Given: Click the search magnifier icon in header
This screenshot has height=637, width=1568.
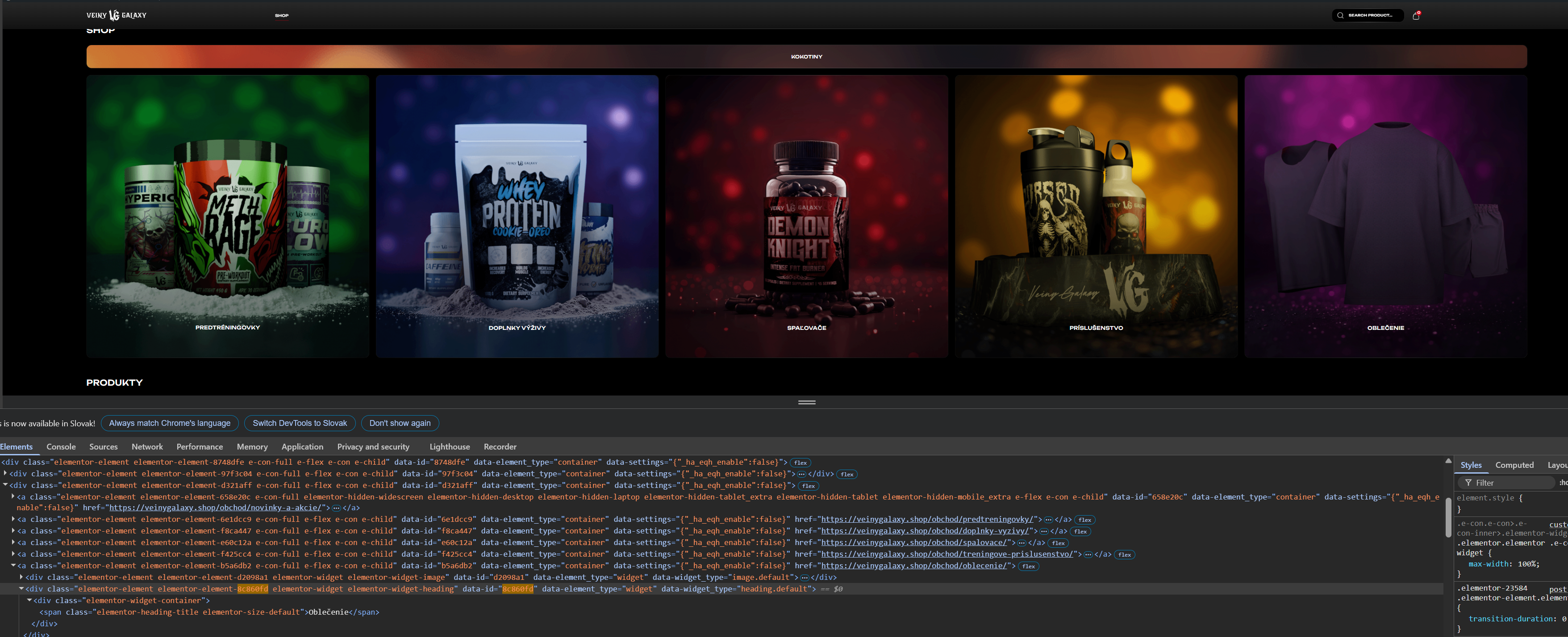Looking at the screenshot, I should (x=1340, y=15).
